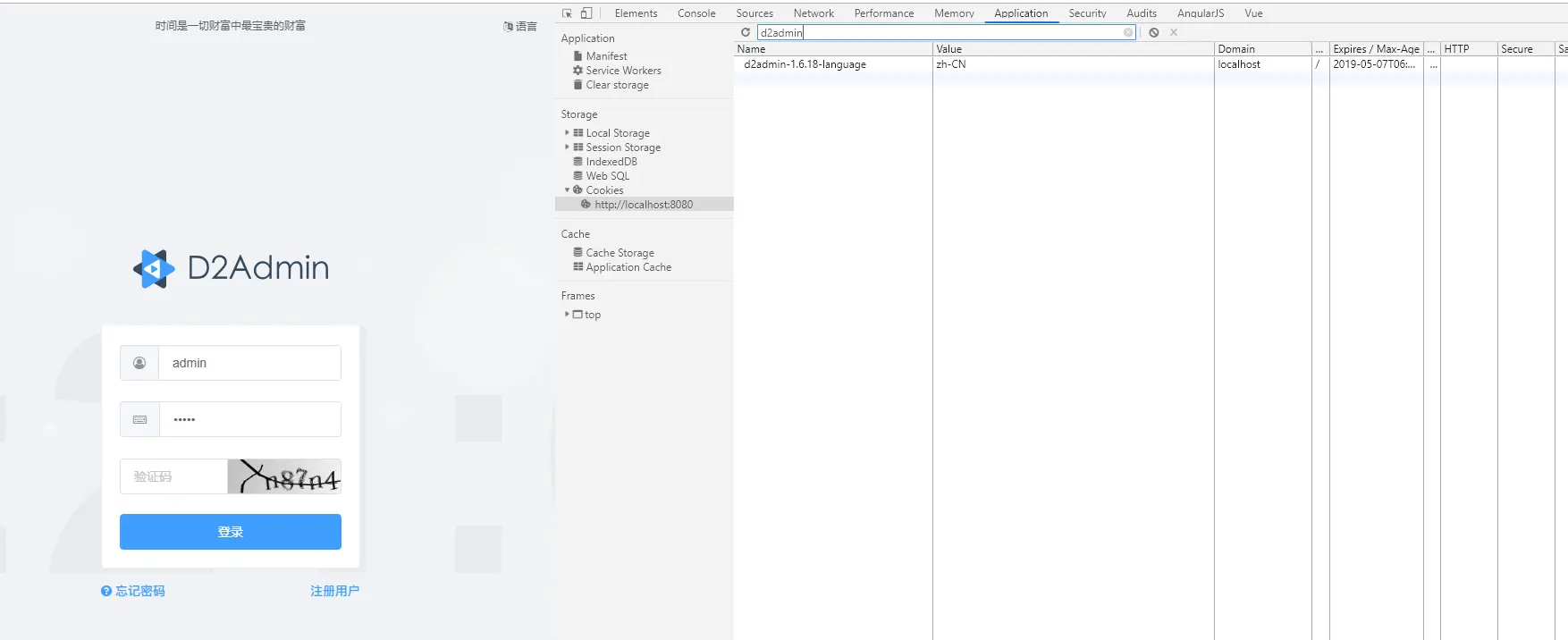Switch to the Audits tab

[x=1142, y=13]
